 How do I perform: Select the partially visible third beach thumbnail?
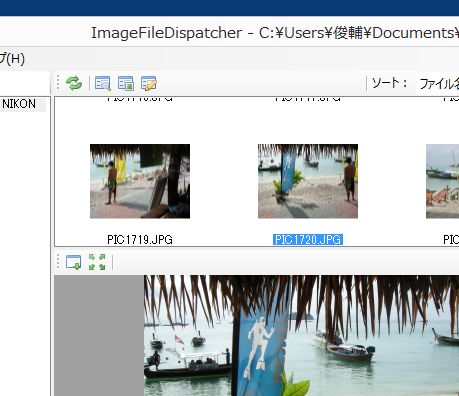[442, 181]
